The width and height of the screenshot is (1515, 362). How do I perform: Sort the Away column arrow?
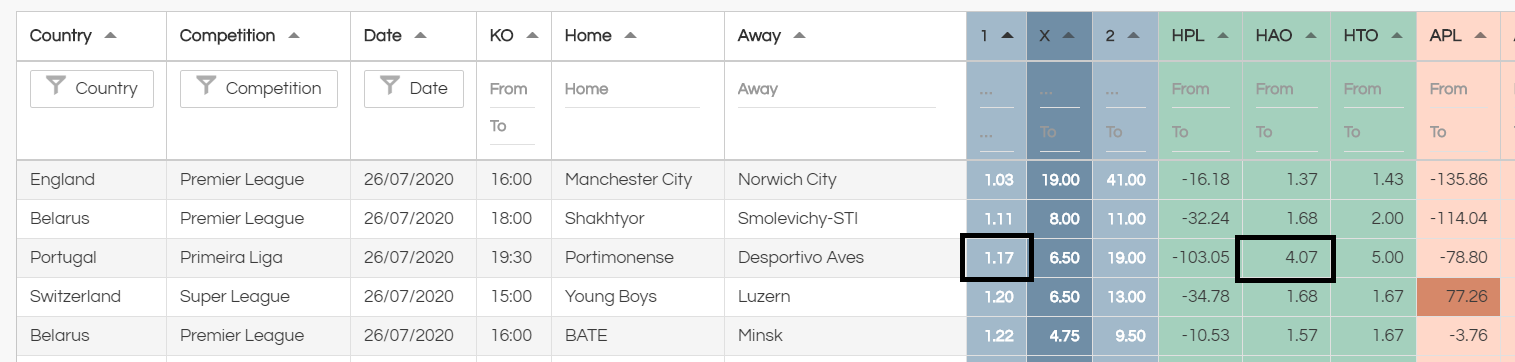pos(799,35)
